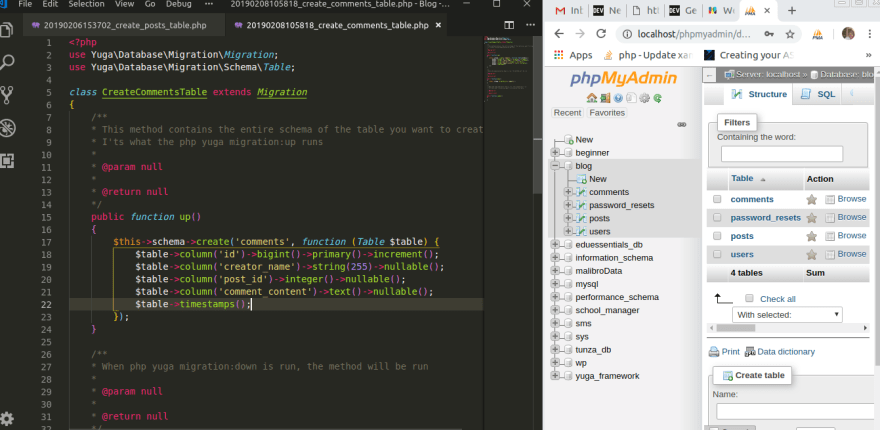880x430 pixels.
Task: Split the VS Code editor layout
Action: [x=509, y=25]
